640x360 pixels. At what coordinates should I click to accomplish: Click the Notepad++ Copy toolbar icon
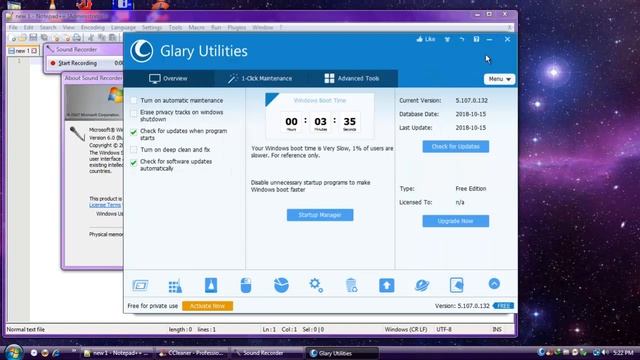click(x=101, y=38)
